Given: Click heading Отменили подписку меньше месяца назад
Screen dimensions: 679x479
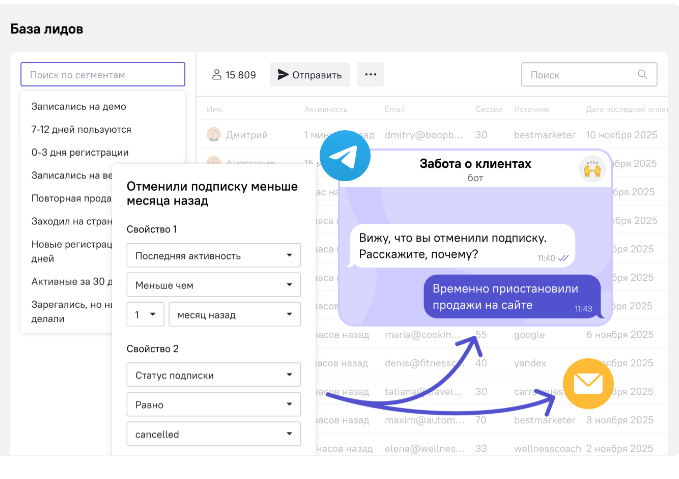Looking at the screenshot, I should click(x=212, y=193).
